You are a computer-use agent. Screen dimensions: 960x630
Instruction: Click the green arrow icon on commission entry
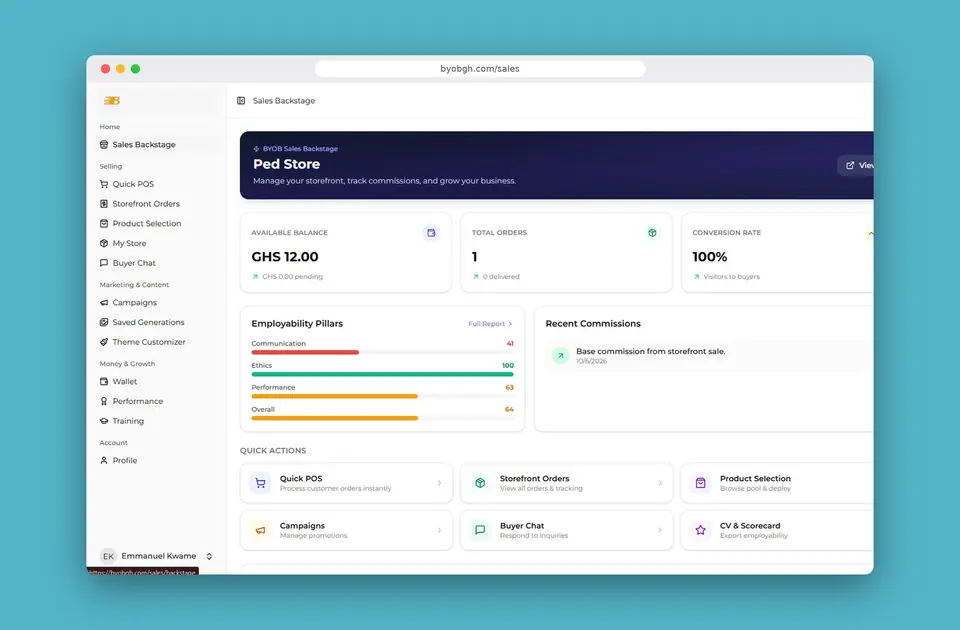click(x=560, y=356)
